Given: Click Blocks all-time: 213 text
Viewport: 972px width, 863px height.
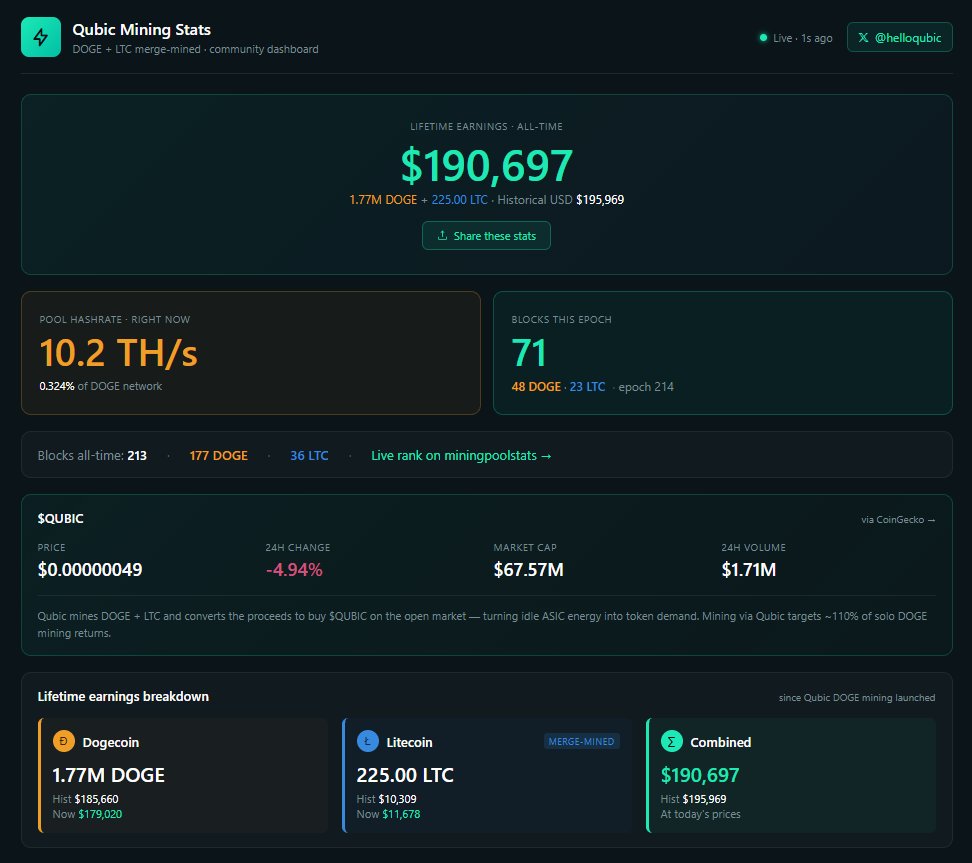Looking at the screenshot, I should (92, 456).
